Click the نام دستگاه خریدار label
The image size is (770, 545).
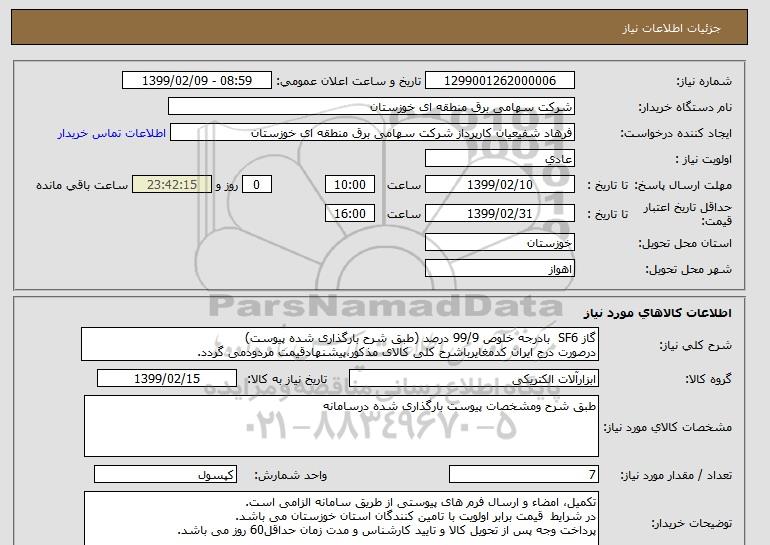[685, 107]
